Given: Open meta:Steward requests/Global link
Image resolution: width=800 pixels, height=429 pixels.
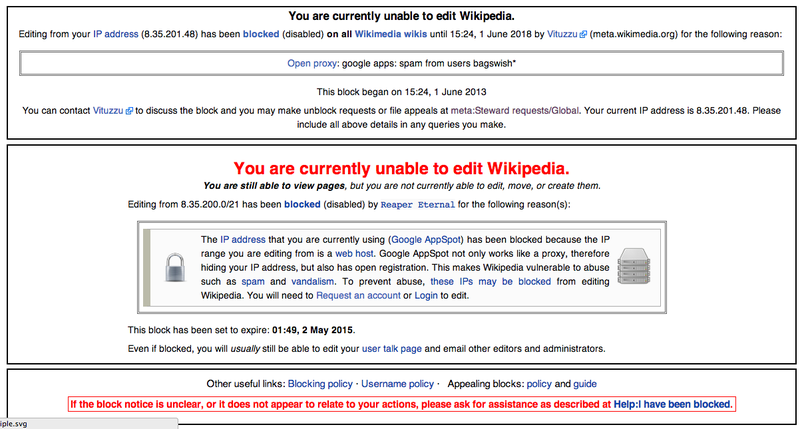Looking at the screenshot, I should 515,111.
